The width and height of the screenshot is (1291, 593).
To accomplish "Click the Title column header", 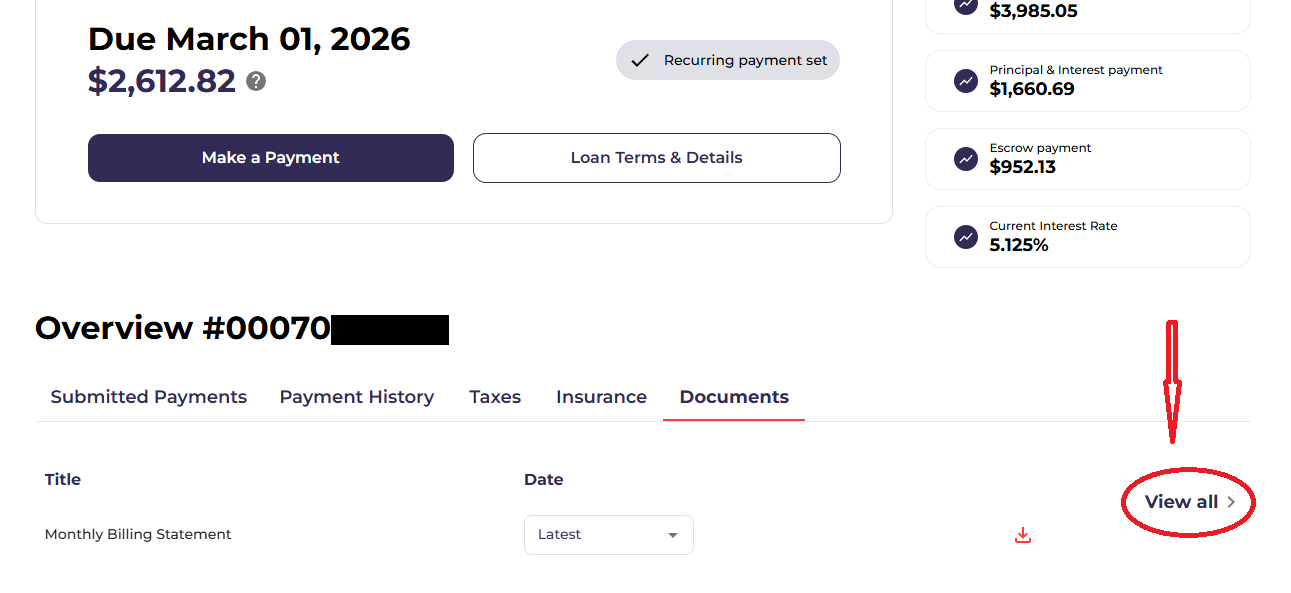I will pos(63,480).
